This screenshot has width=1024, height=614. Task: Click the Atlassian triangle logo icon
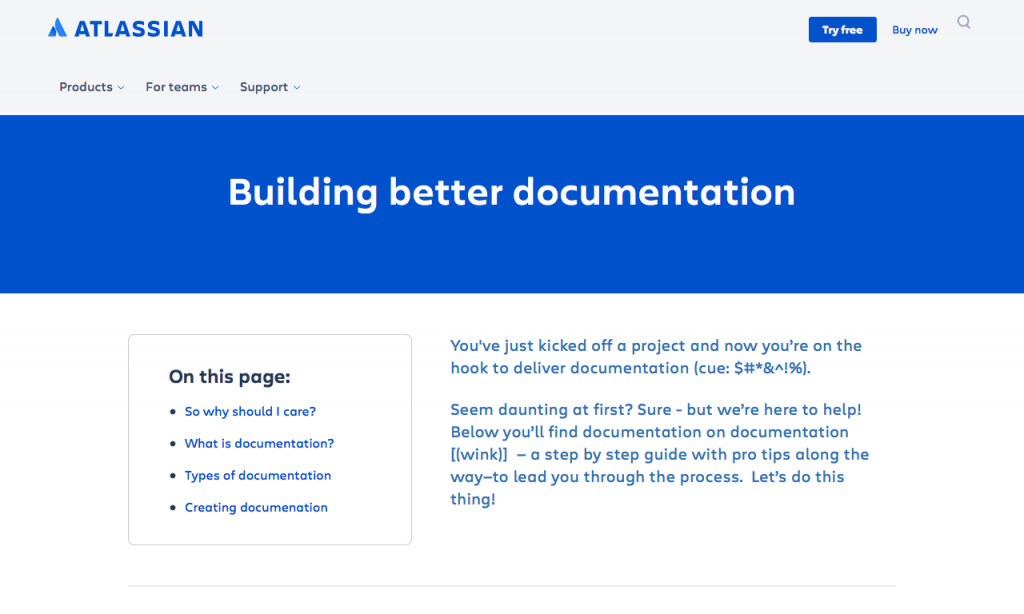click(x=57, y=27)
